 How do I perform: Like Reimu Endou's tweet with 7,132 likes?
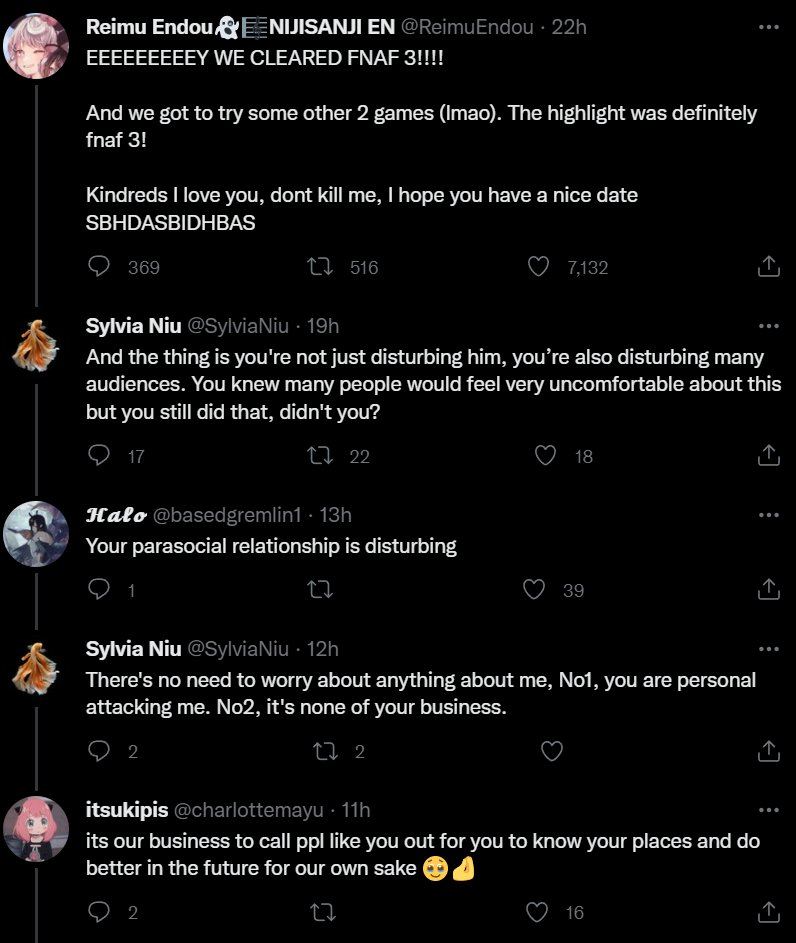(x=539, y=266)
